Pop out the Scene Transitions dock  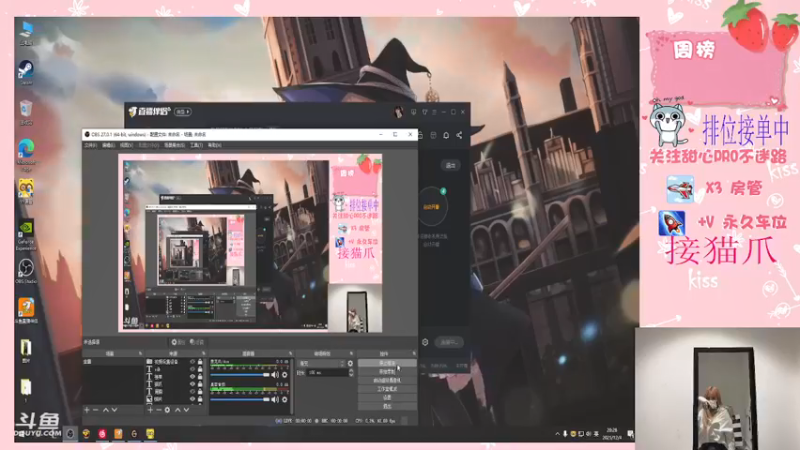pos(352,353)
